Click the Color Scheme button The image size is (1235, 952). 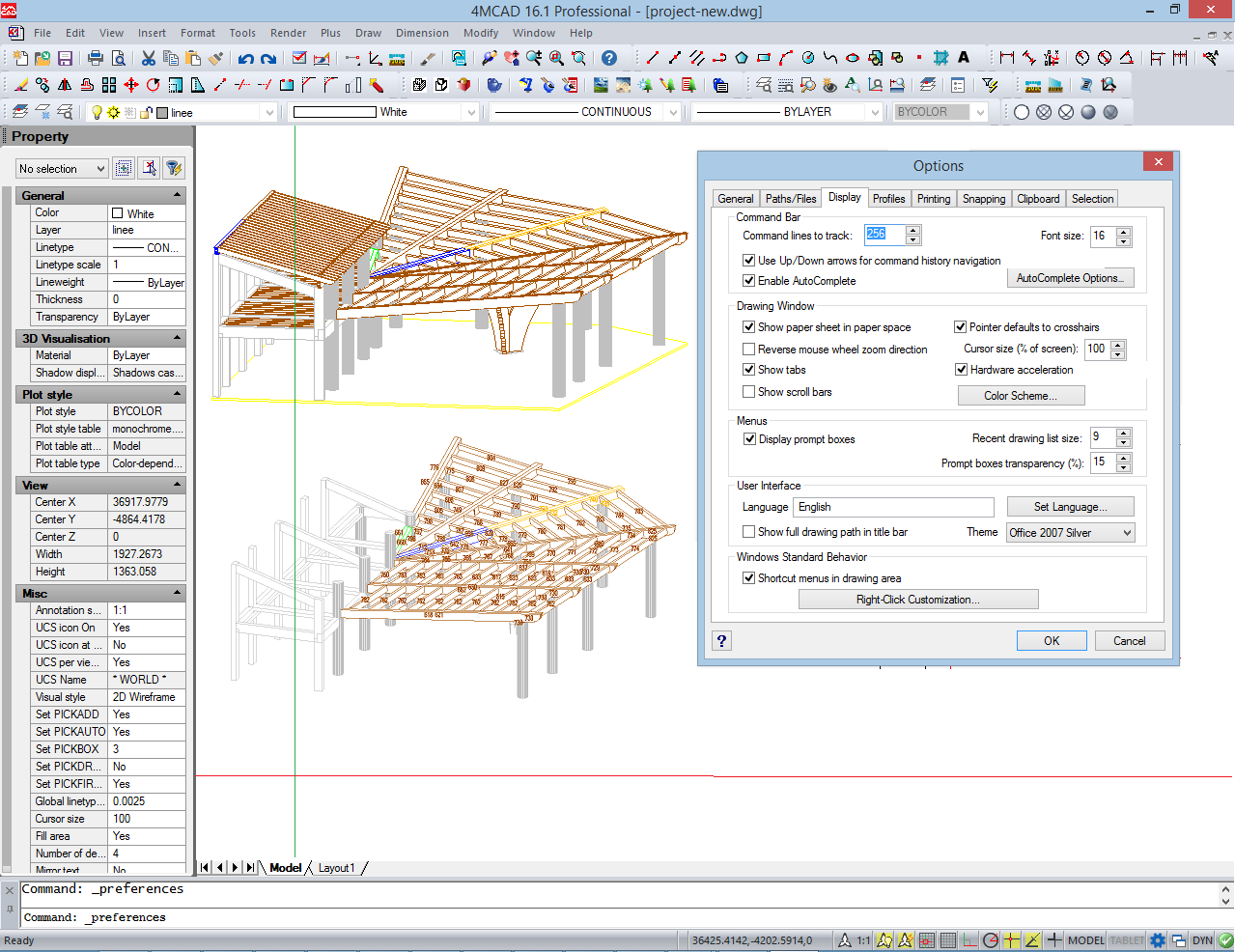pyautogui.click(x=1021, y=396)
